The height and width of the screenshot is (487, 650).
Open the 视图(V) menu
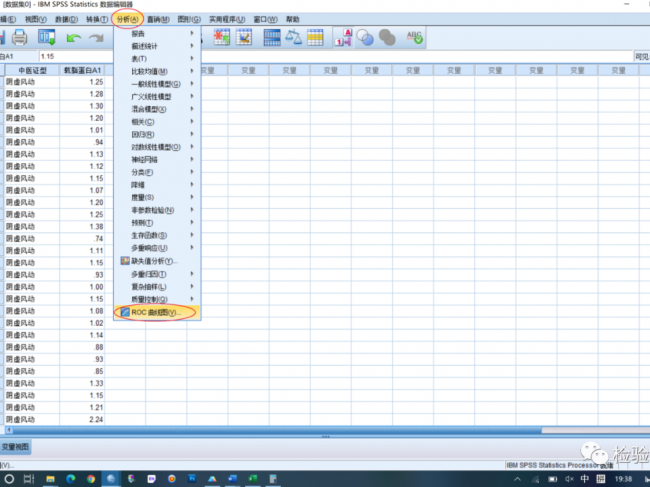(x=36, y=19)
